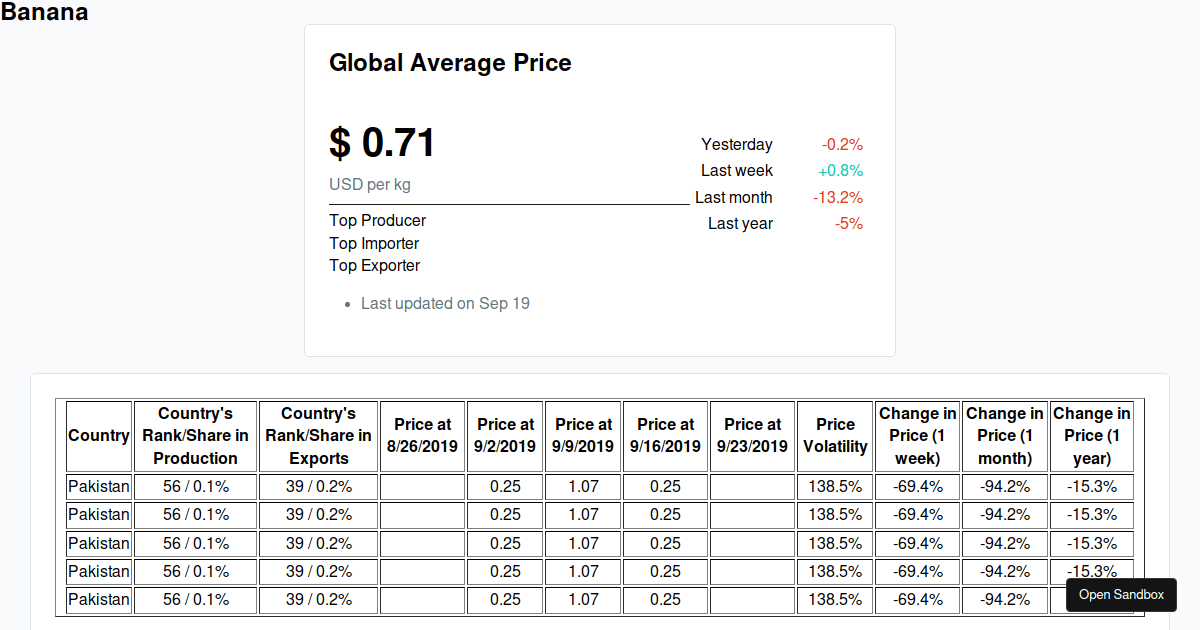The width and height of the screenshot is (1200, 630).
Task: Click the $ 0.71 global price
Action: [382, 143]
